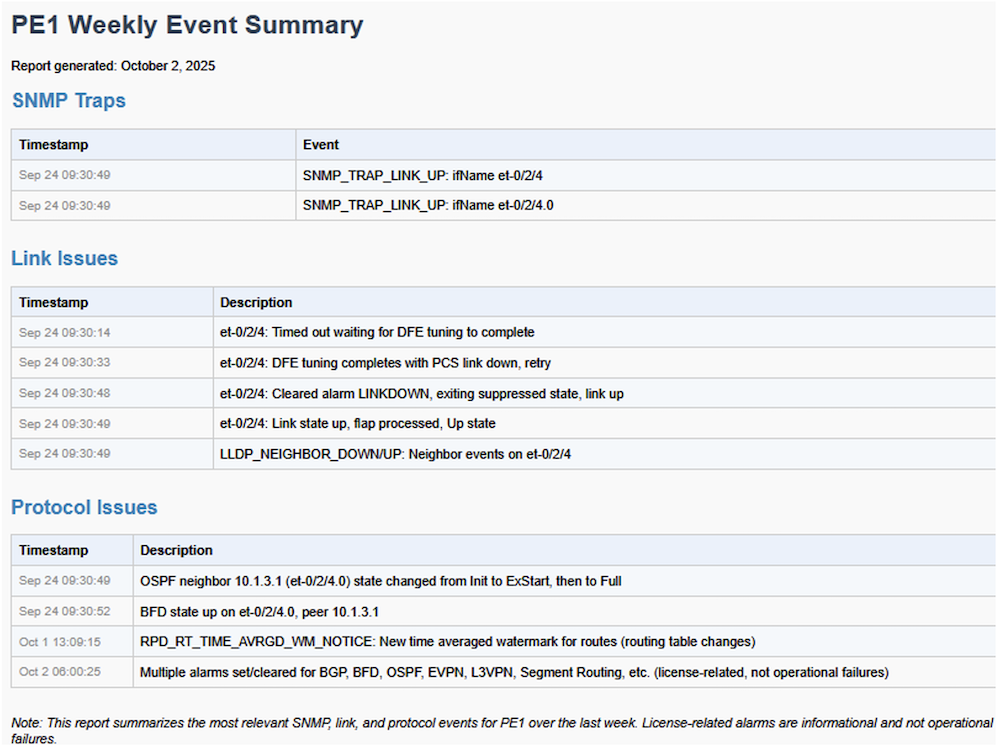Screen dimensions: 1000x753
Task: Click the Protocol Issues Timestamp column header
Action: pos(53,550)
